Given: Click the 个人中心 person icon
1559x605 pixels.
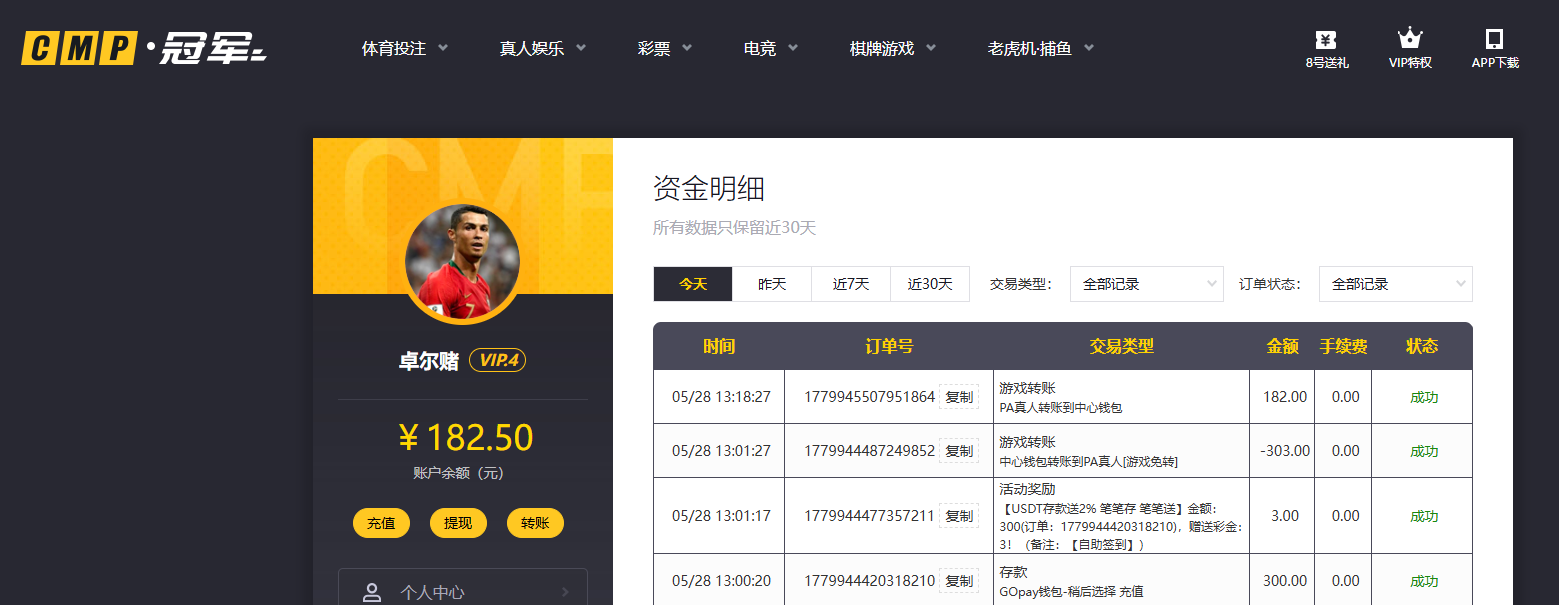Looking at the screenshot, I should pyautogui.click(x=372, y=592).
